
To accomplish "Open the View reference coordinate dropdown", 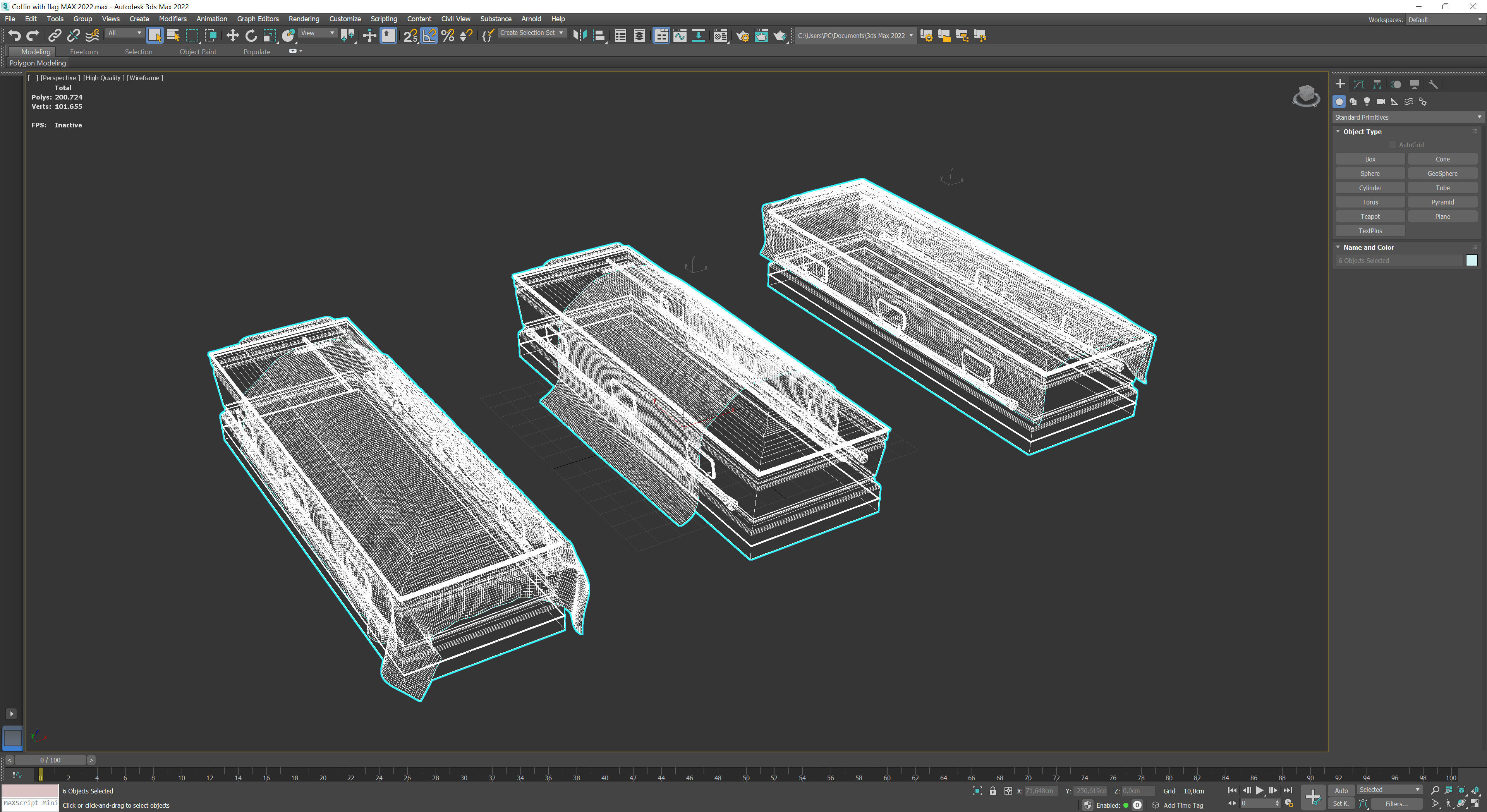I will click(318, 33).
